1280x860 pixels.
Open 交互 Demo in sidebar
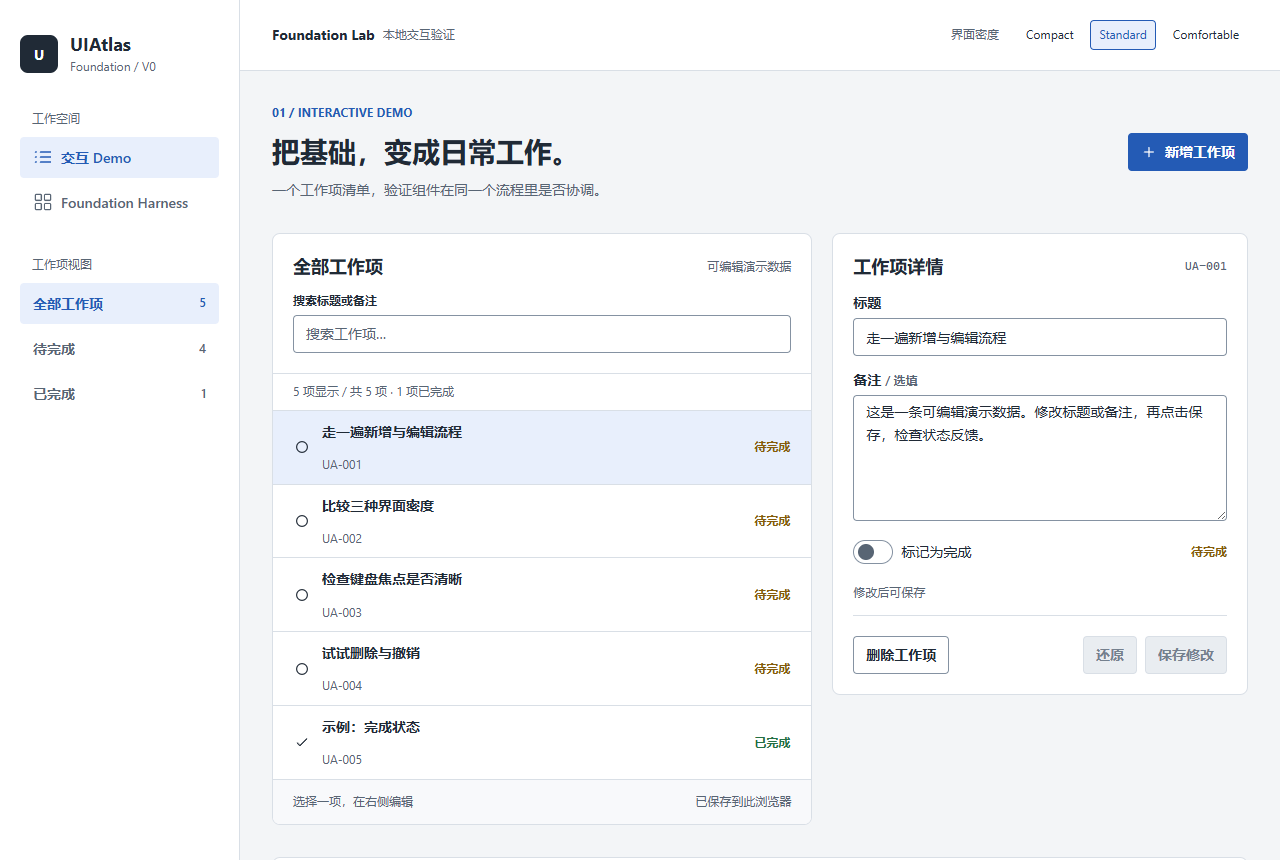click(119, 157)
